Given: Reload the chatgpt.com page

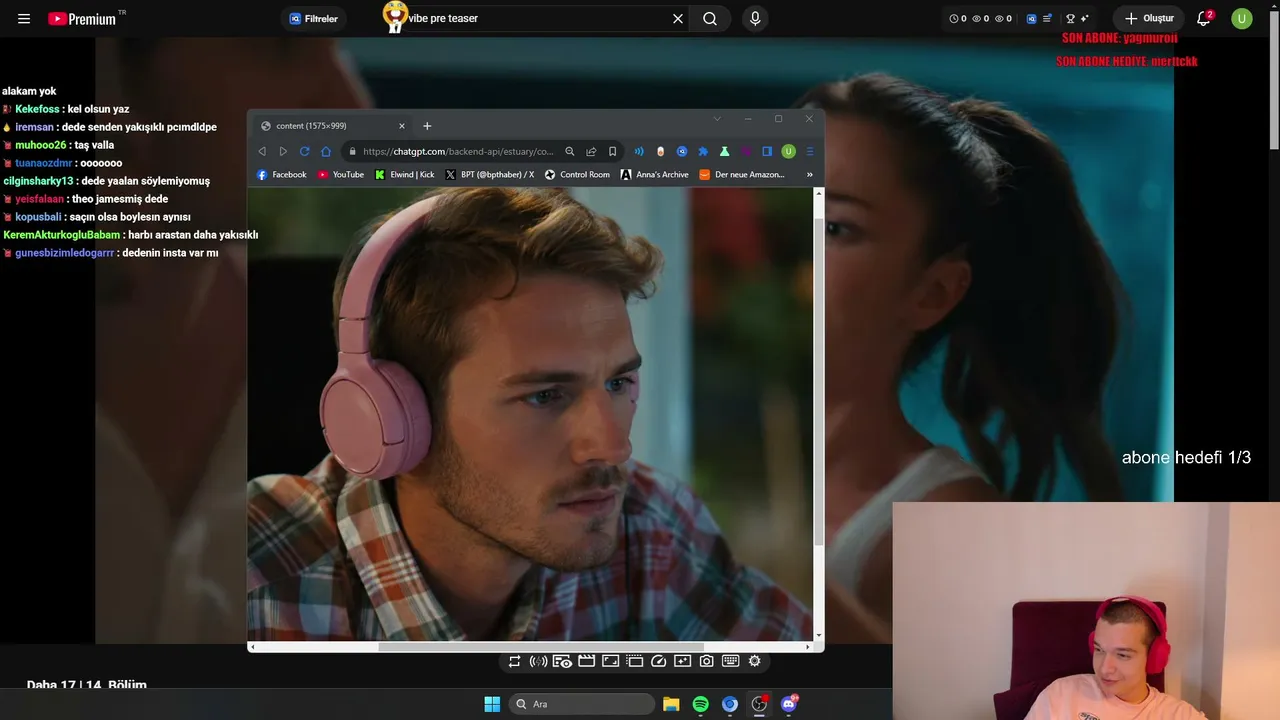Looking at the screenshot, I should pos(304,151).
